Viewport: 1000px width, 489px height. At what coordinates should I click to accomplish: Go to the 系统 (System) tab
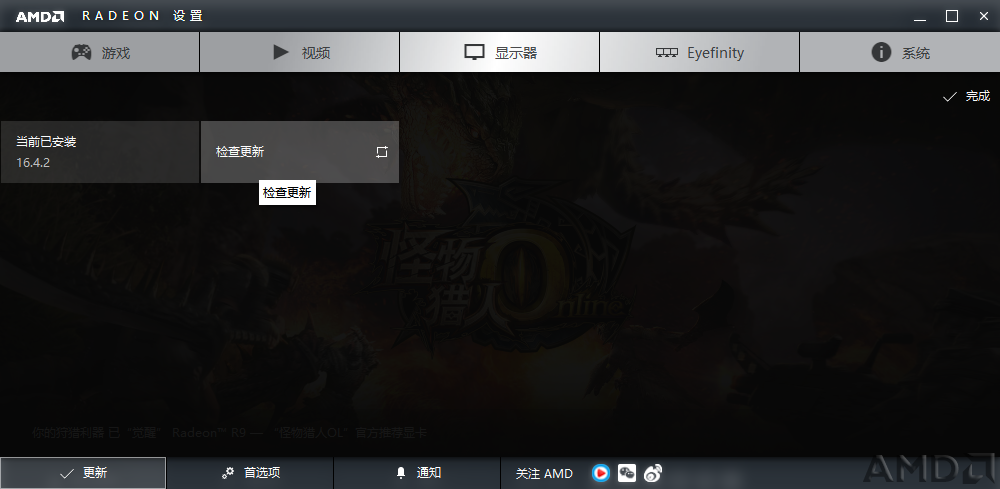pos(900,52)
